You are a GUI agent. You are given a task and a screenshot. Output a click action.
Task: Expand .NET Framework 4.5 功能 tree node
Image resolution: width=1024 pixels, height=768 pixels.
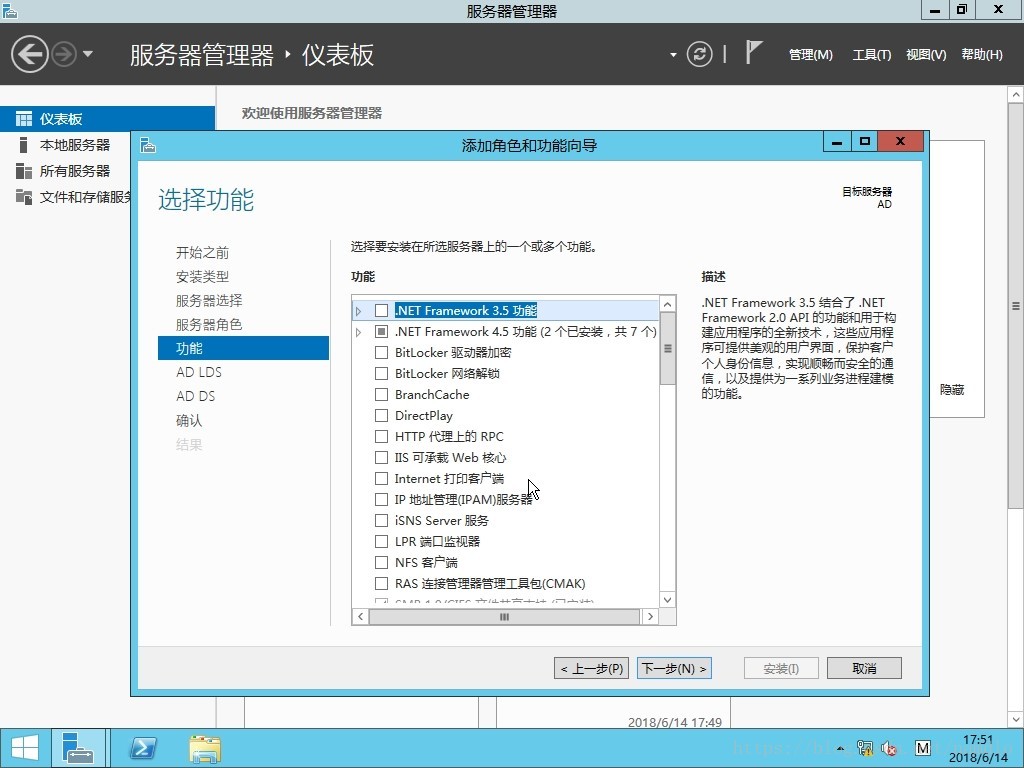tap(359, 332)
